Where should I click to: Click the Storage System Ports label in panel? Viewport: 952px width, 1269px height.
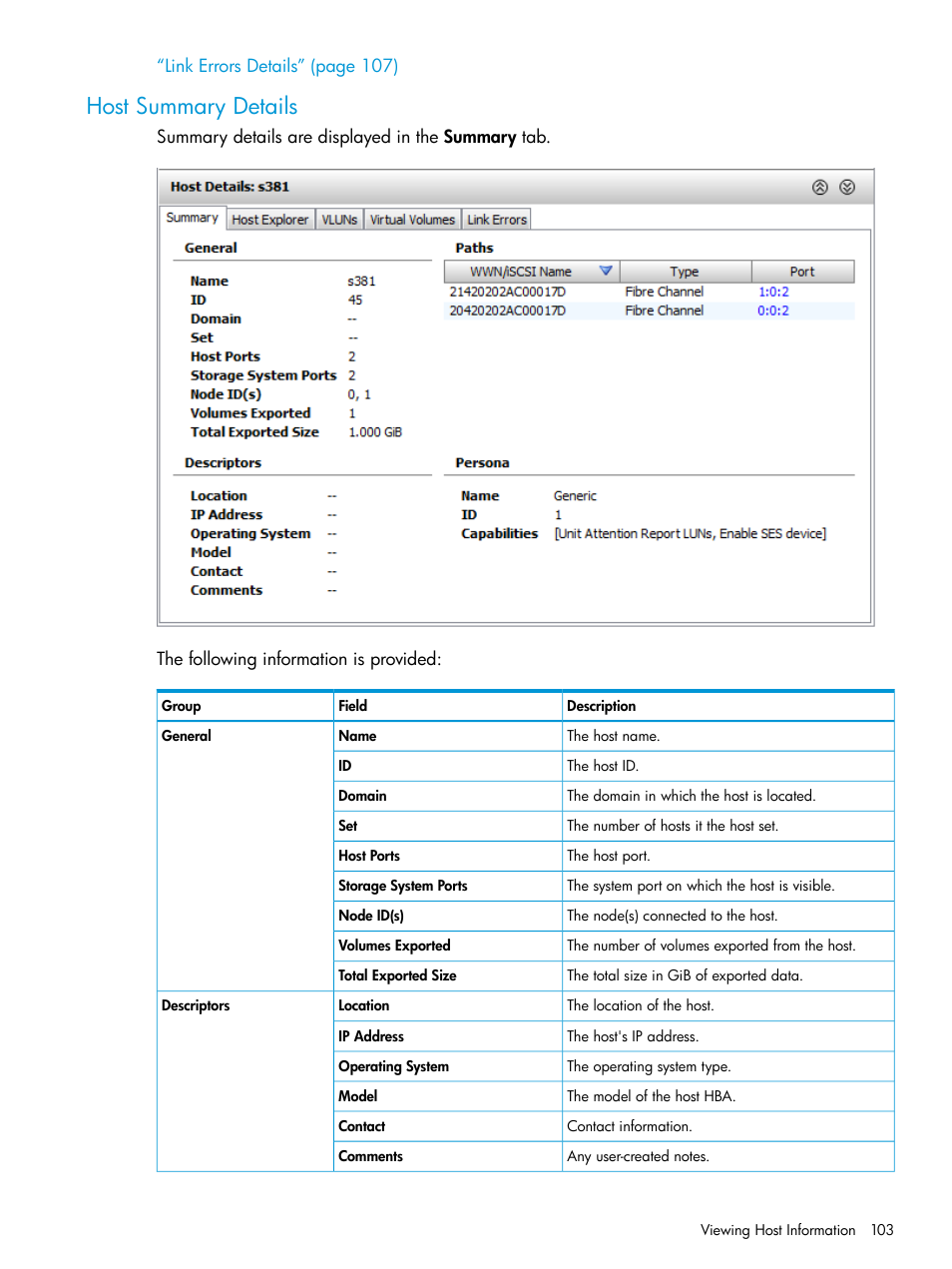point(263,375)
